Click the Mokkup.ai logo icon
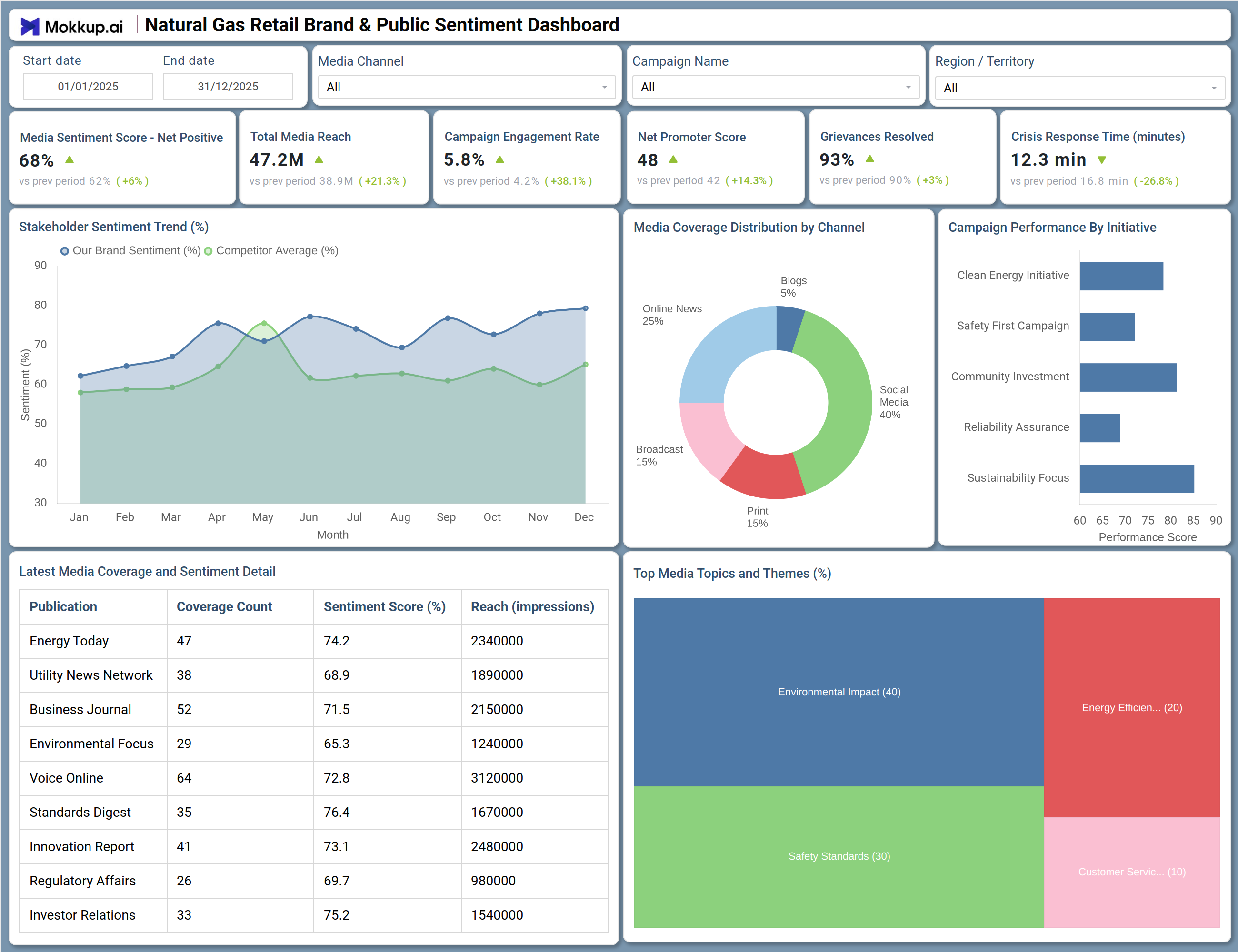Image resolution: width=1238 pixels, height=952 pixels. tap(30, 26)
